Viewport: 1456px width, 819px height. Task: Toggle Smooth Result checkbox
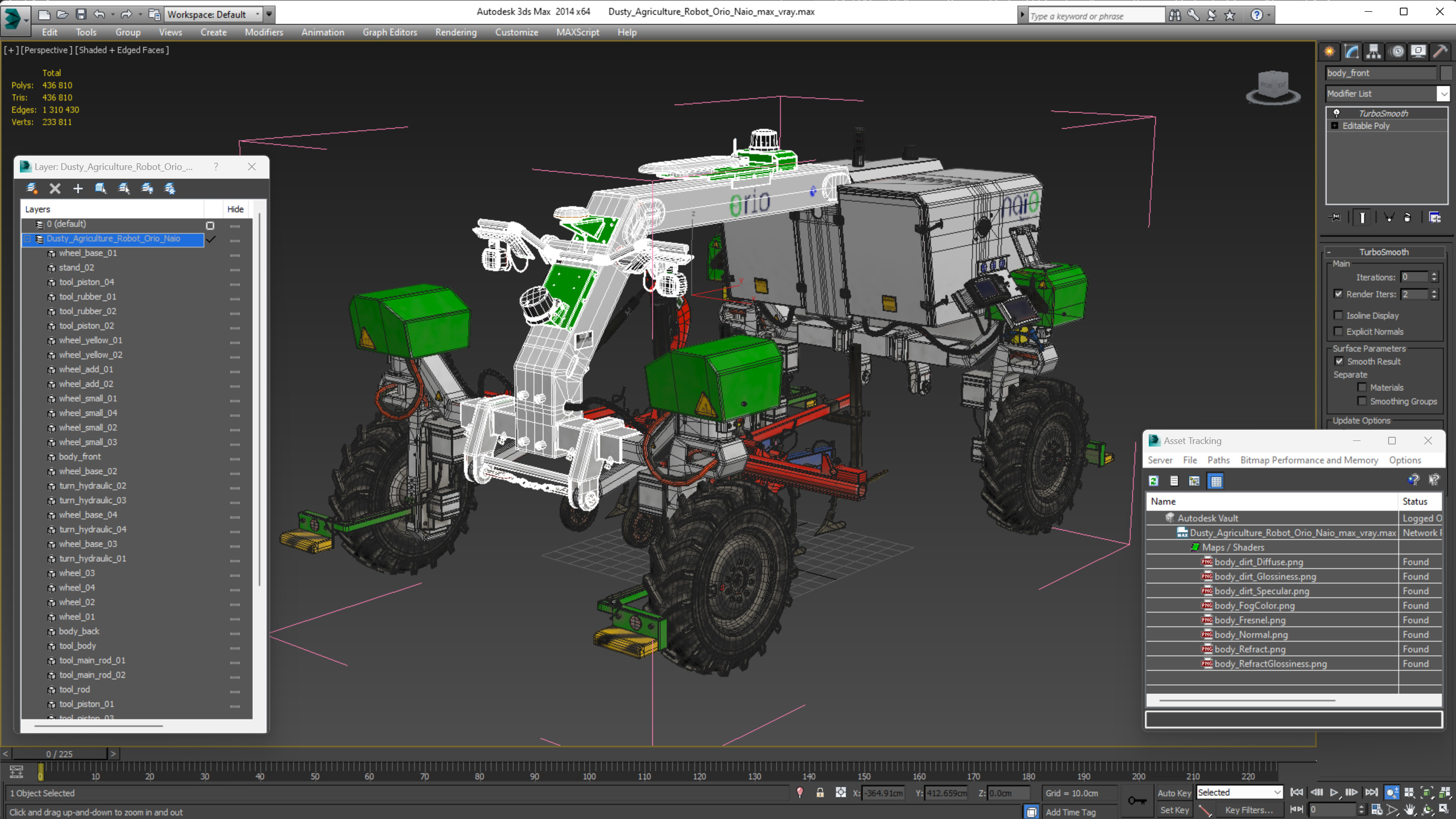1339,361
